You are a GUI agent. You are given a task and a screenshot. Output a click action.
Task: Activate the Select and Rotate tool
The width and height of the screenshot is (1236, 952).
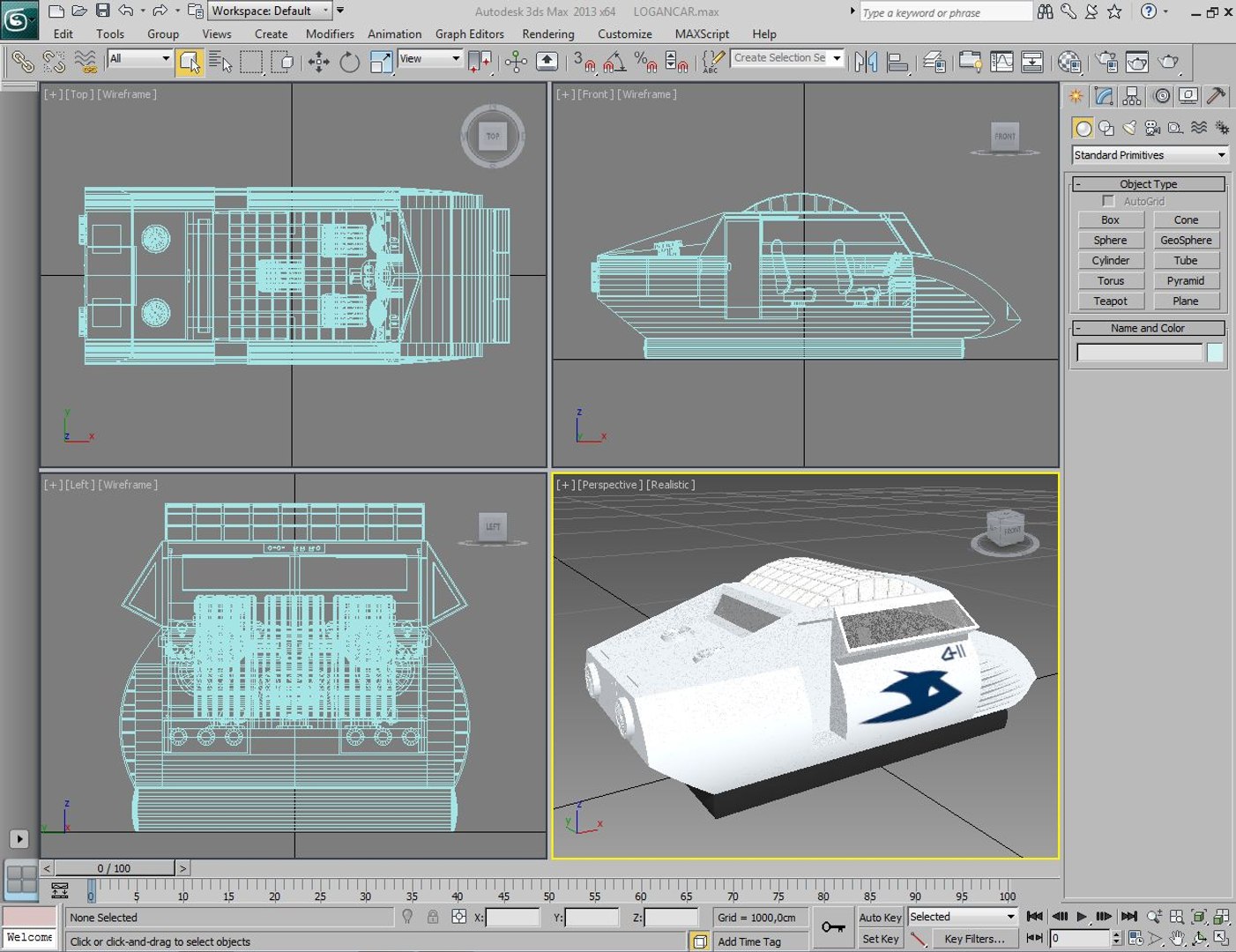click(350, 62)
